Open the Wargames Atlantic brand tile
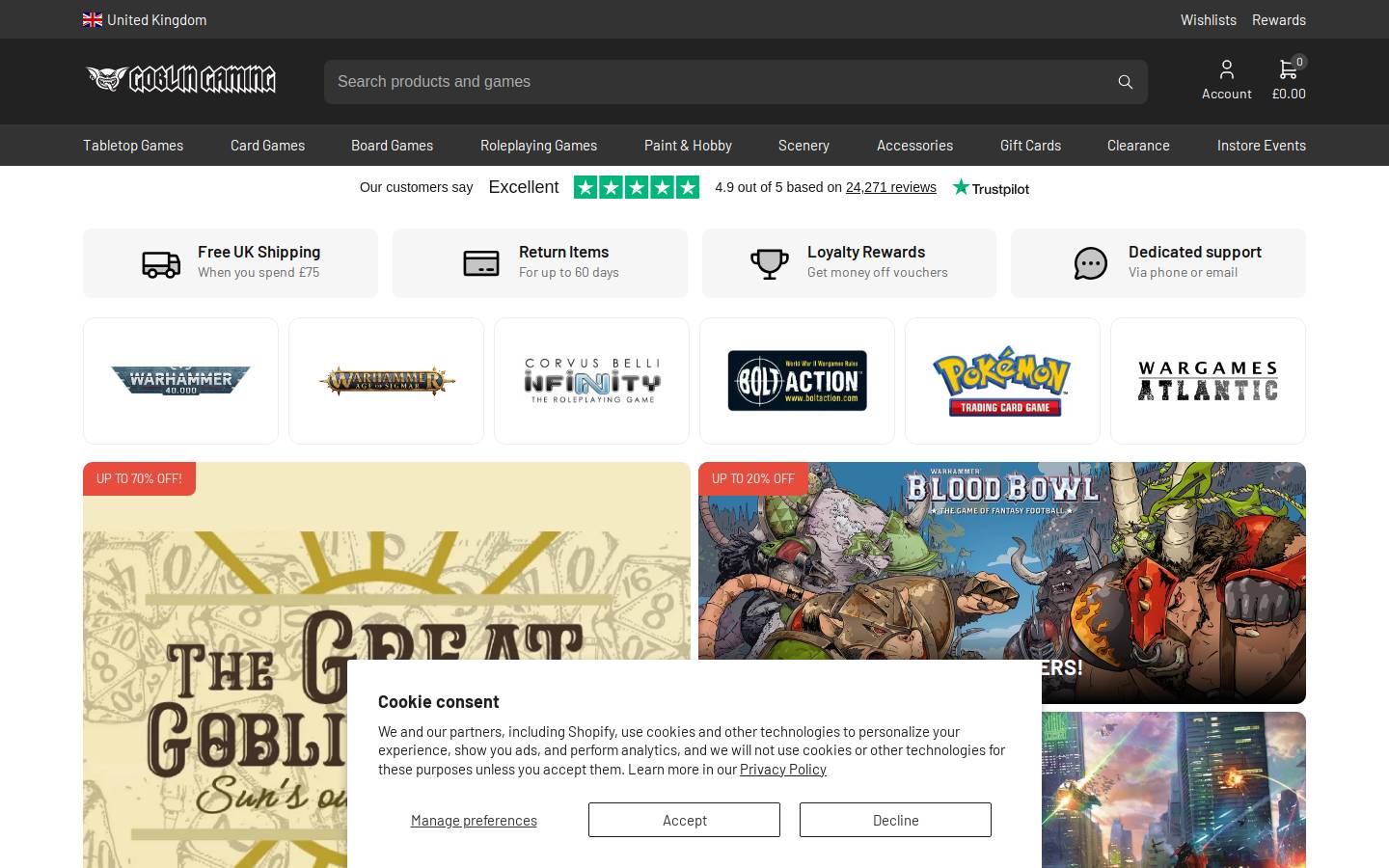The height and width of the screenshot is (868, 1389). (1208, 381)
